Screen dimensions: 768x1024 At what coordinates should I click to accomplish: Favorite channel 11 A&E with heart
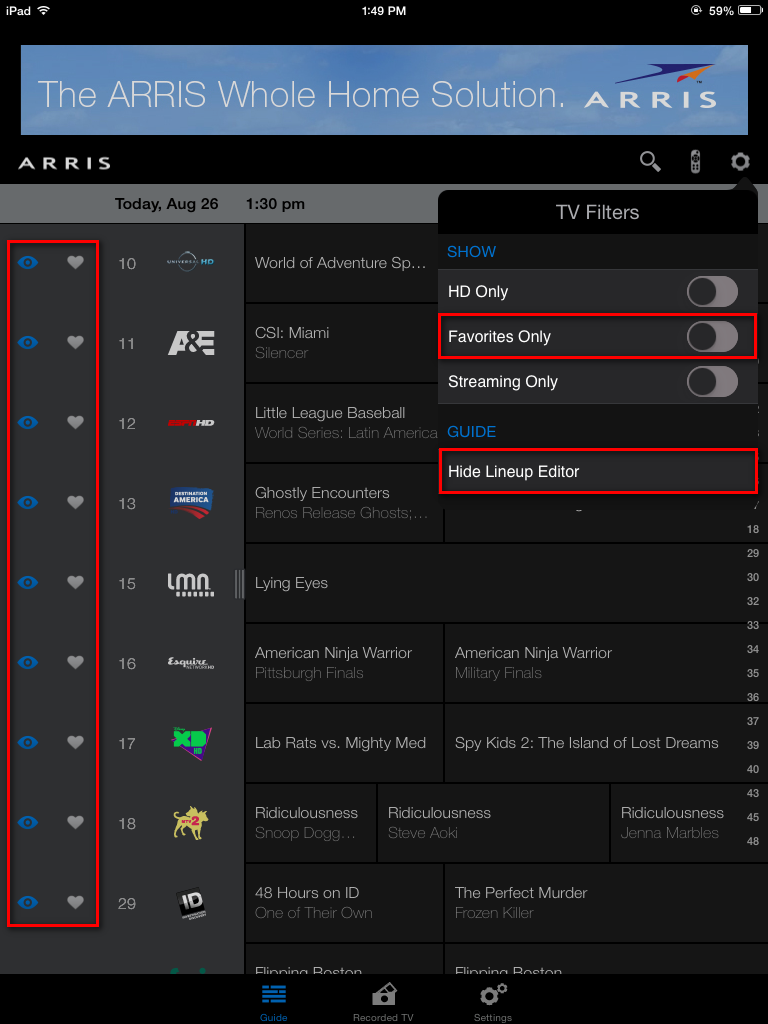pos(76,342)
